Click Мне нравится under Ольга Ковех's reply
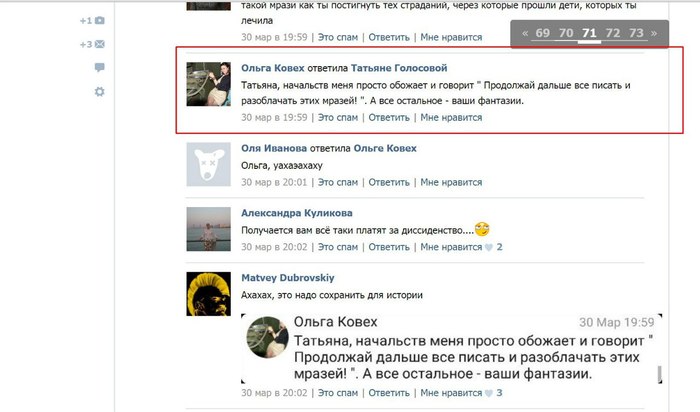Screen dimensions: 700x412 click(451, 117)
